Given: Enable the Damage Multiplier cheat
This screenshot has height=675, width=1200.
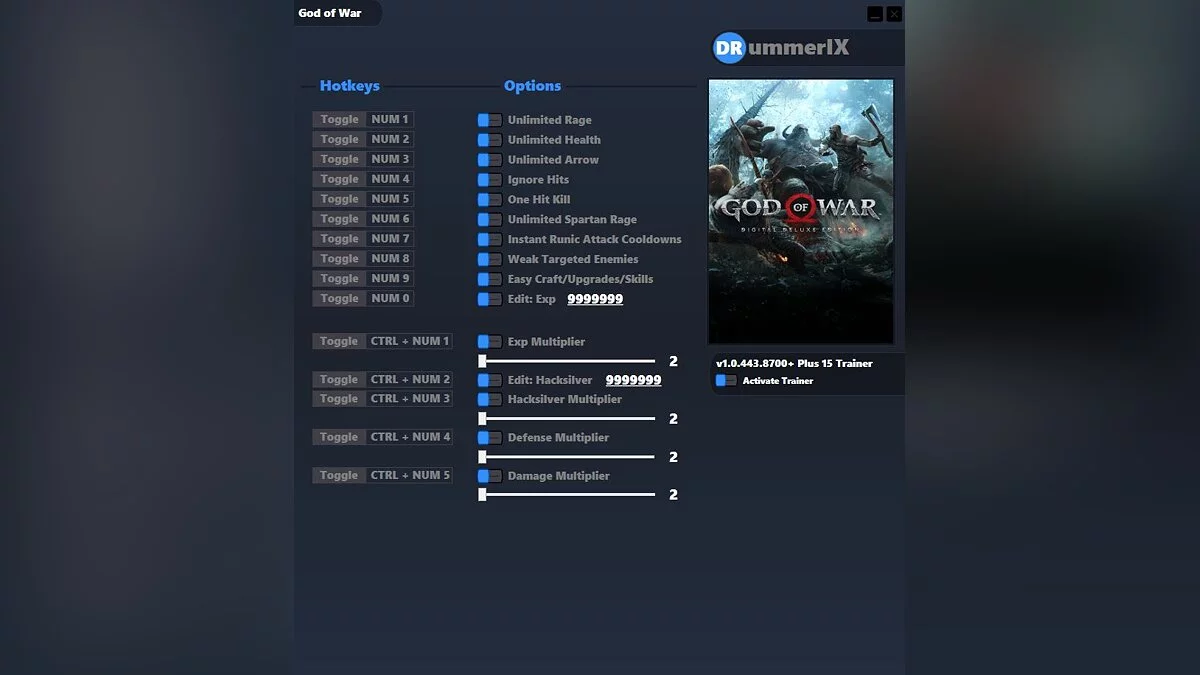Looking at the screenshot, I should click(x=488, y=475).
